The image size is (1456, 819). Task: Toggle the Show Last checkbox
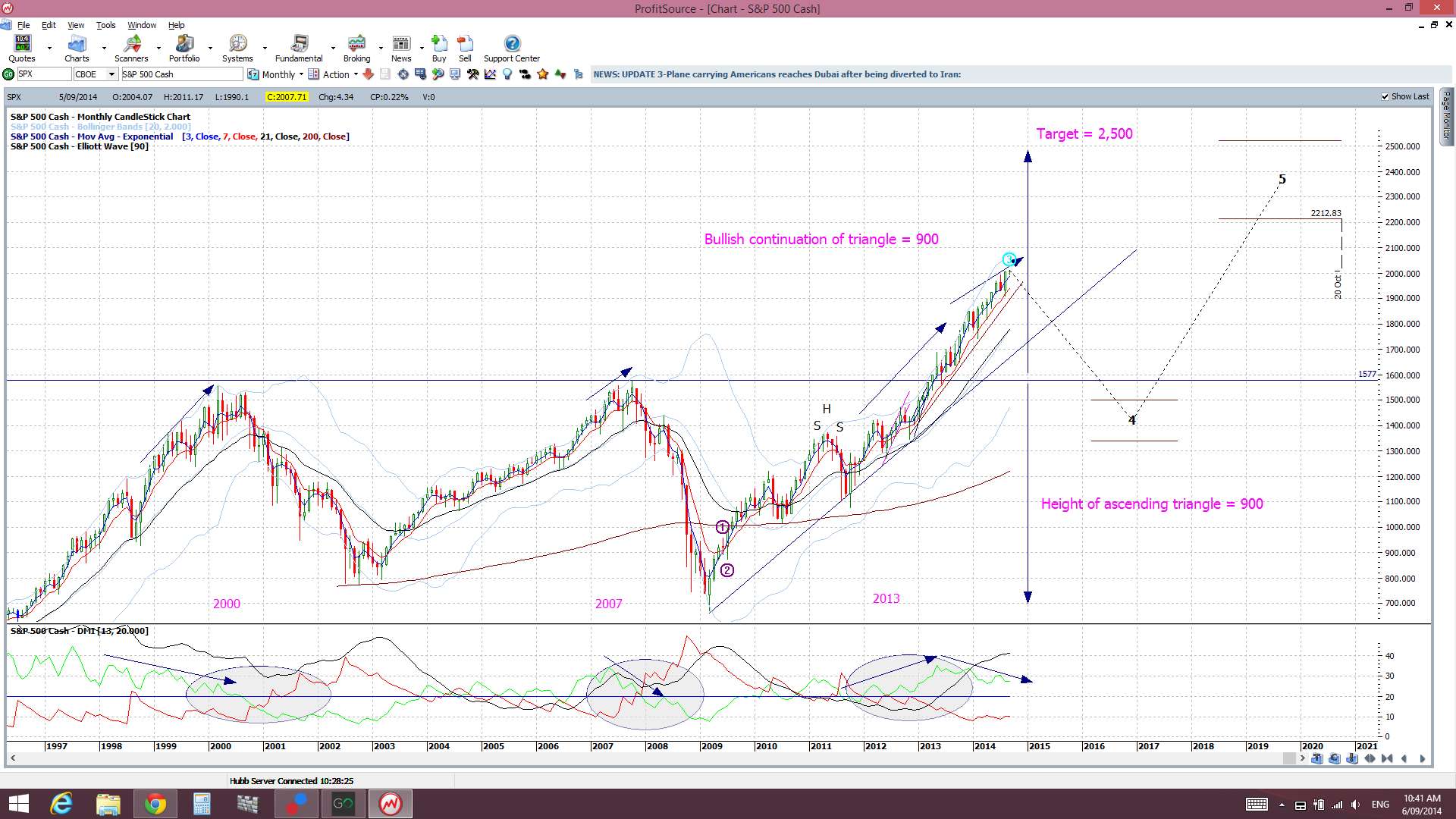pyautogui.click(x=1385, y=97)
